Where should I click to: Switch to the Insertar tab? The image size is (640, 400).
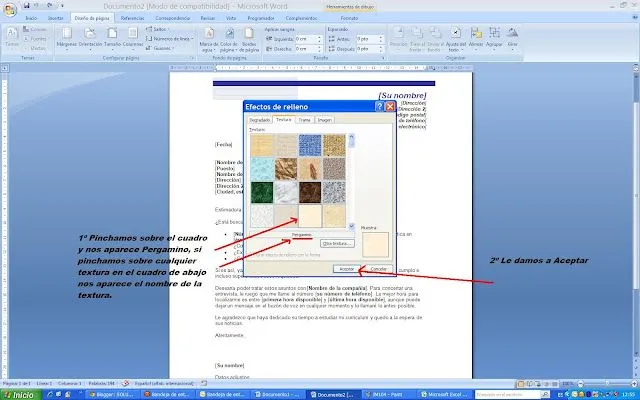[x=56, y=18]
